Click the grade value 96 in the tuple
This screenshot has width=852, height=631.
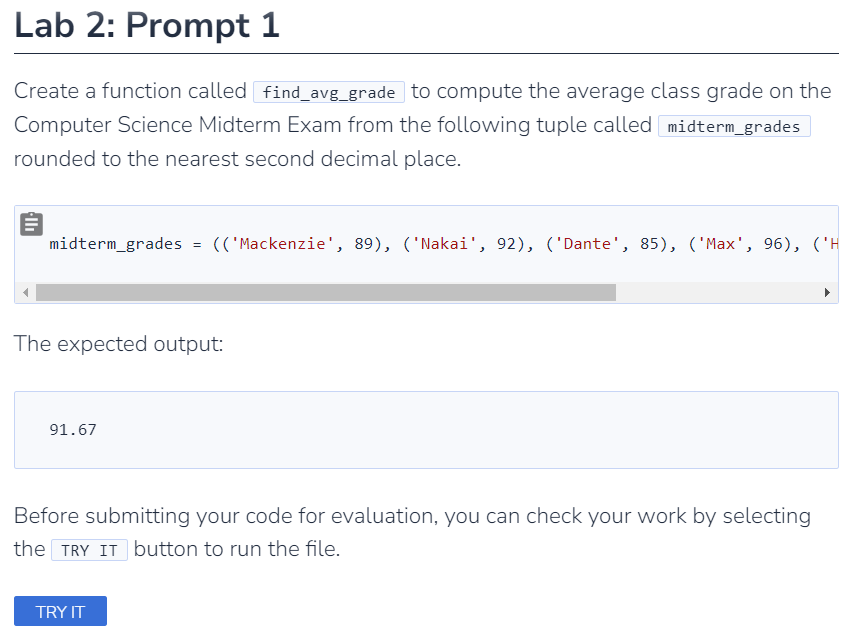coord(773,243)
